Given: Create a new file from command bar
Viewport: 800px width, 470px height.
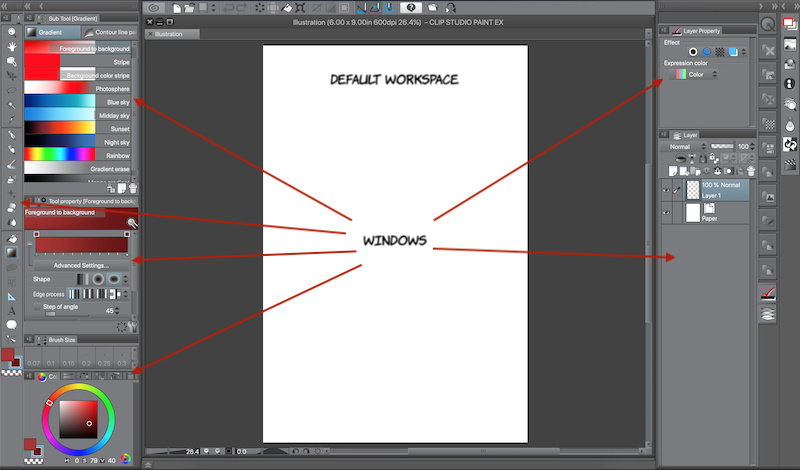Looking at the screenshot, I should pyautogui.click(x=177, y=8).
